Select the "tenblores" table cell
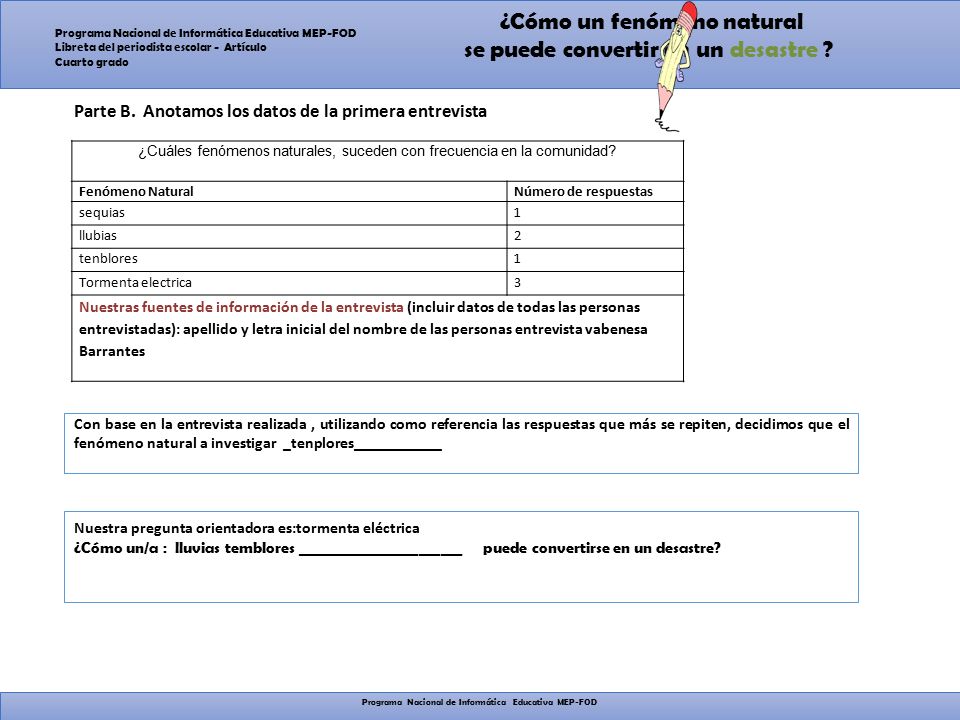The image size is (960, 720). (x=289, y=260)
